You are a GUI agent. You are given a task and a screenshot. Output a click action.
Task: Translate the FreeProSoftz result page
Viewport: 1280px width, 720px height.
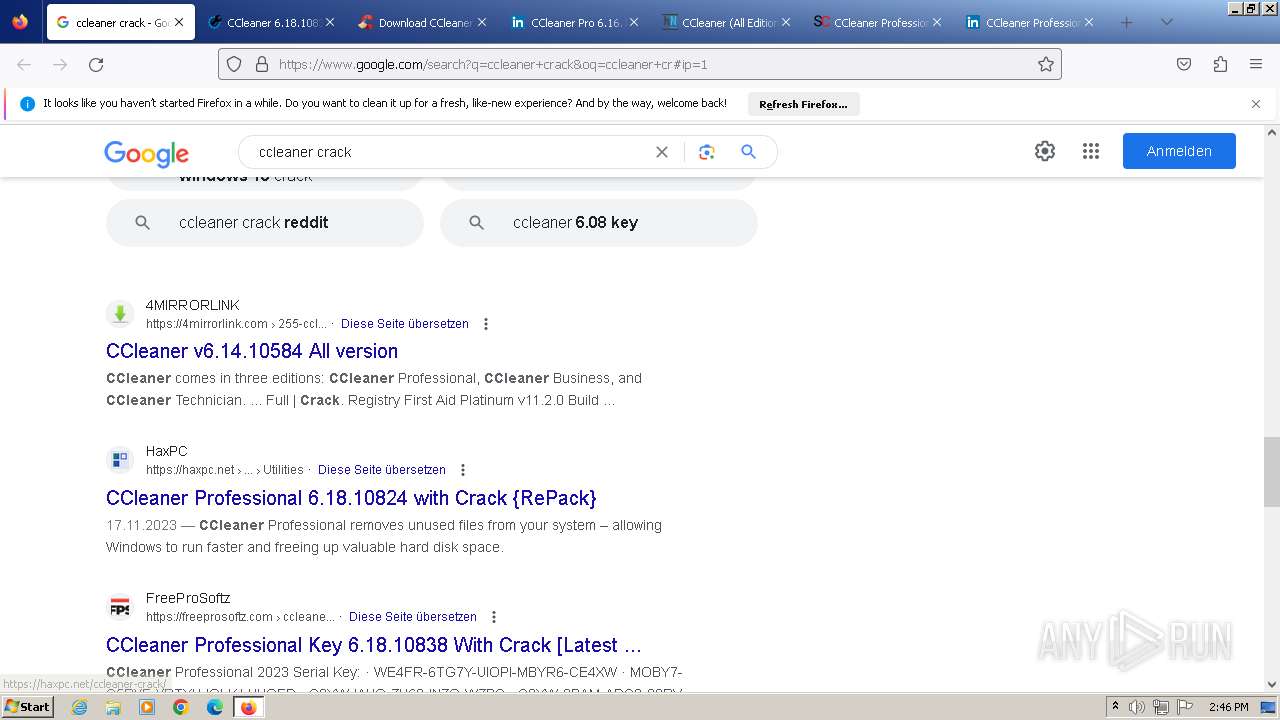click(x=413, y=617)
